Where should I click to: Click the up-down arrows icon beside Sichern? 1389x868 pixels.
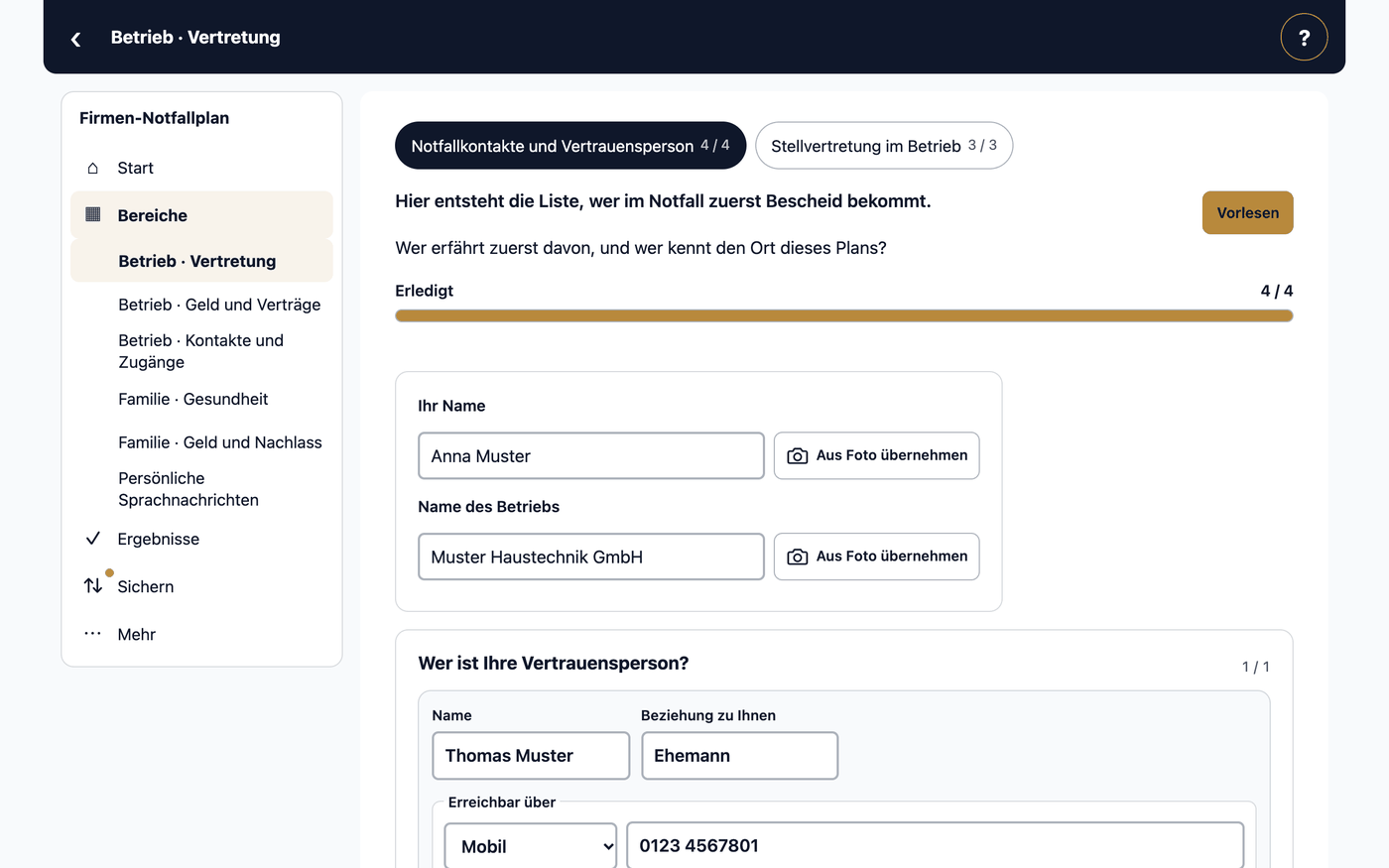(93, 585)
